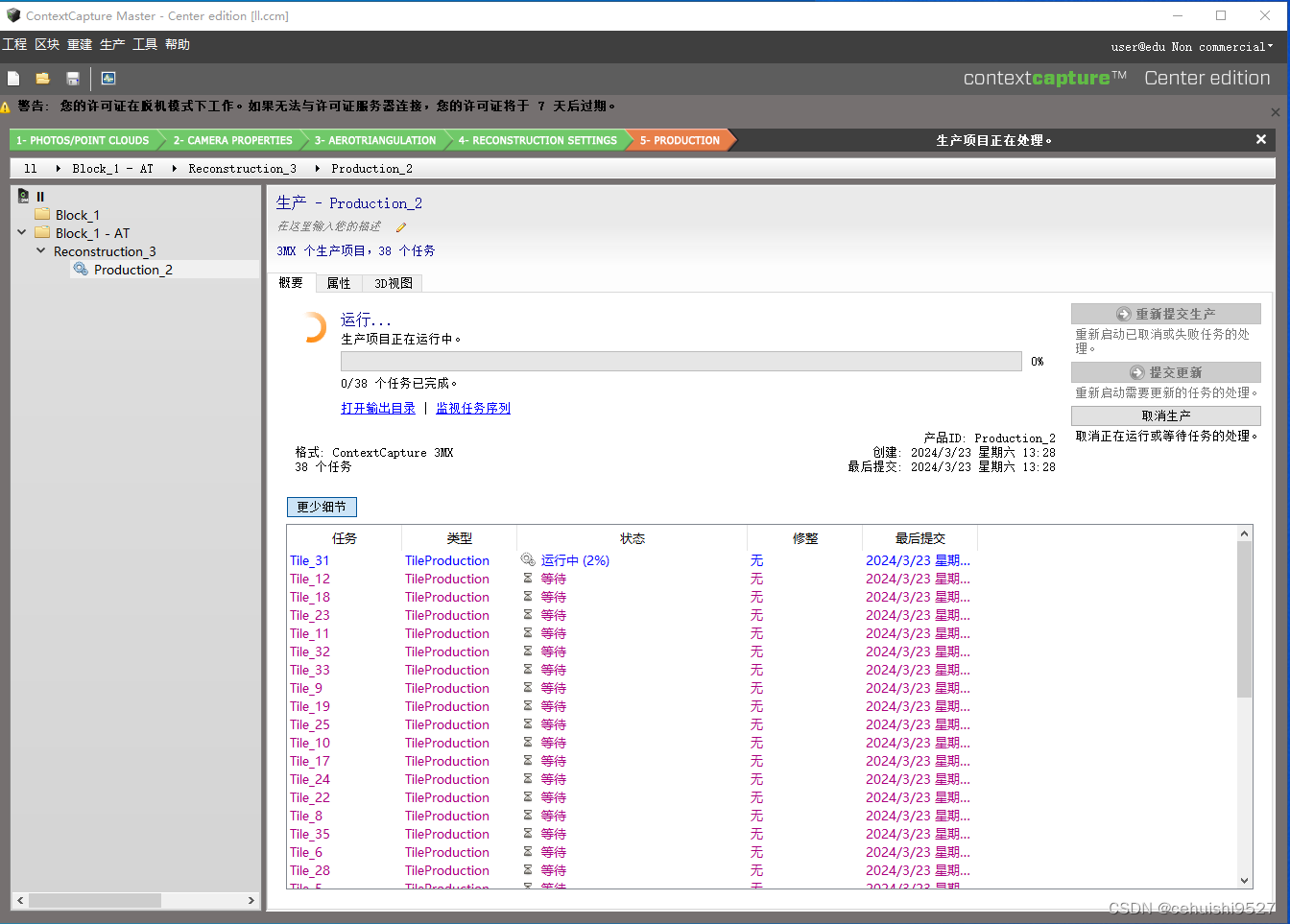The width and height of the screenshot is (1290, 924).
Task: Go to step 1 Photos/Point Clouds
Action: 84,140
